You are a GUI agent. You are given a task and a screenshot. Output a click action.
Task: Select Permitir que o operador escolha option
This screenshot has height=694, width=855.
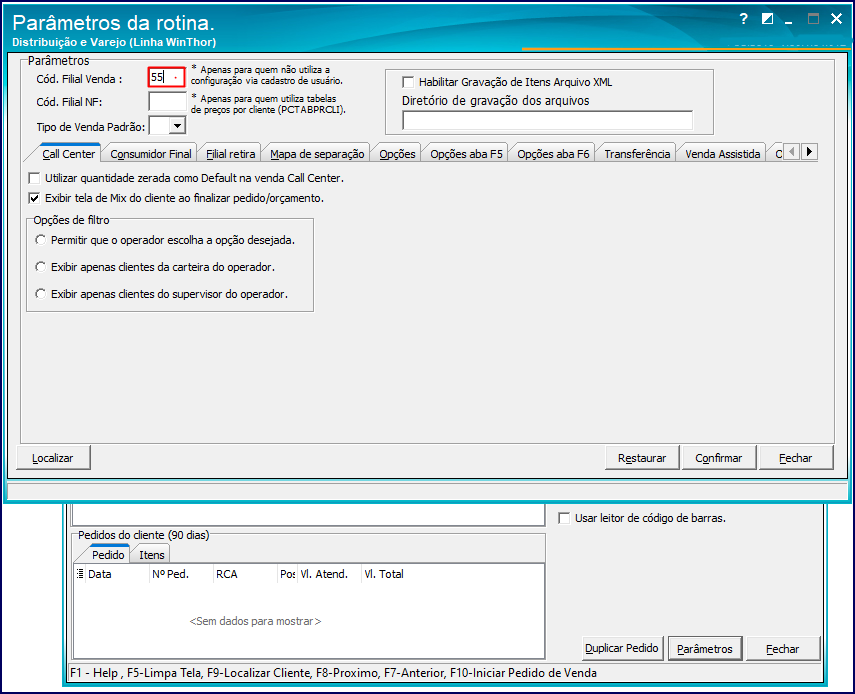[x=40, y=240]
